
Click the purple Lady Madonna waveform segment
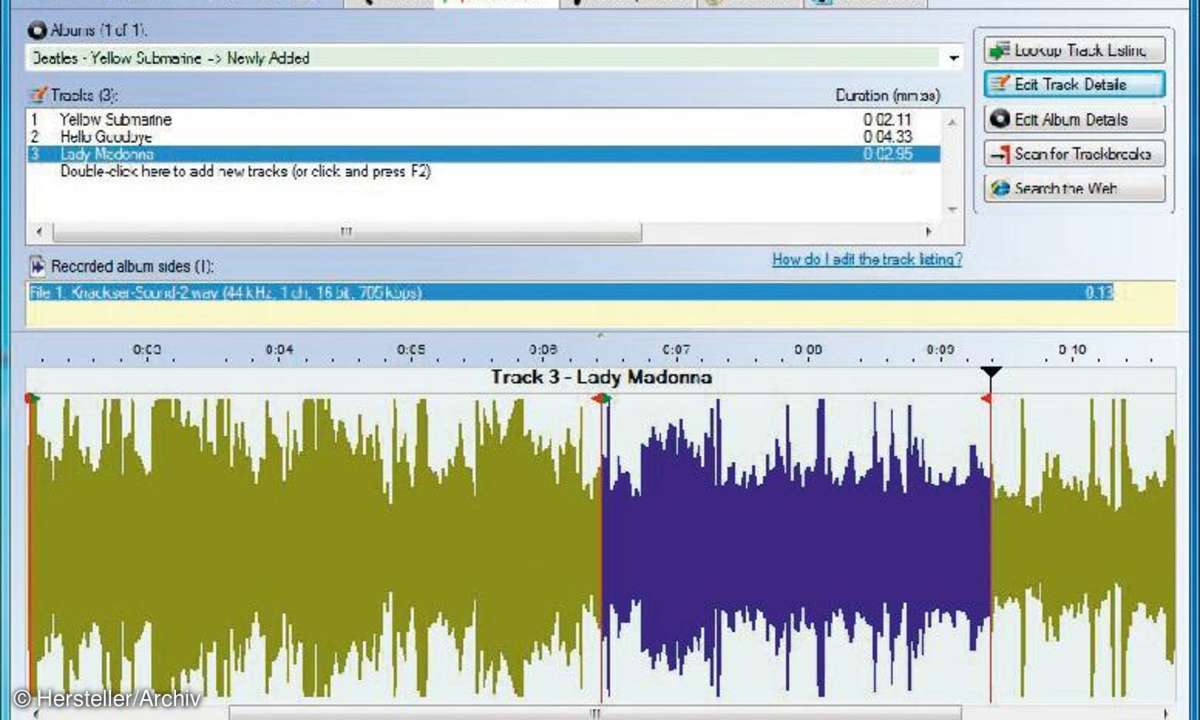coord(796,548)
